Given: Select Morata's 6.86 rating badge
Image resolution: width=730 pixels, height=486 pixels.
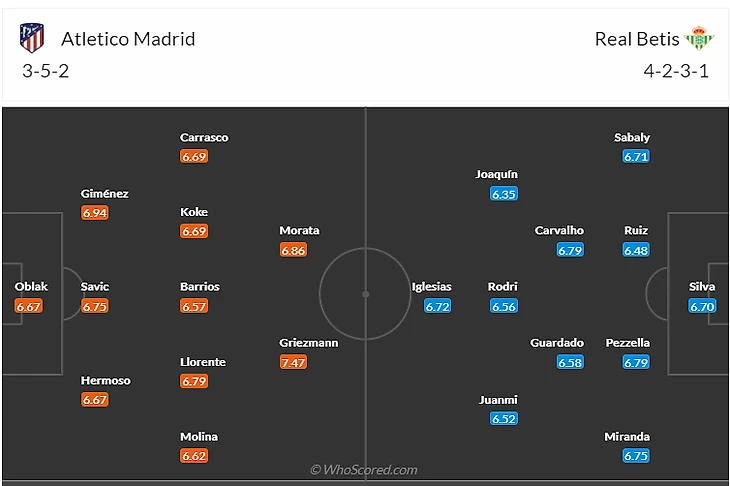Looking at the screenshot, I should (x=293, y=250).
